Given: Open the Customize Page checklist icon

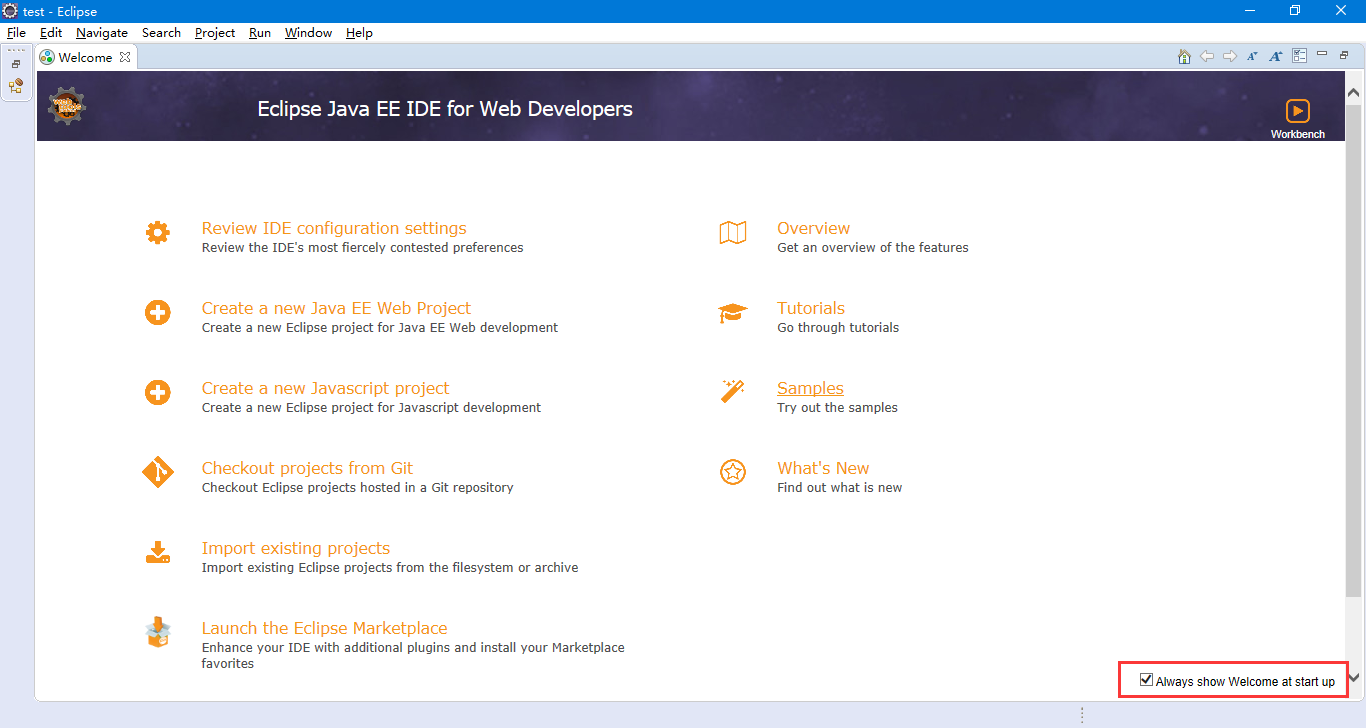Looking at the screenshot, I should [1299, 56].
